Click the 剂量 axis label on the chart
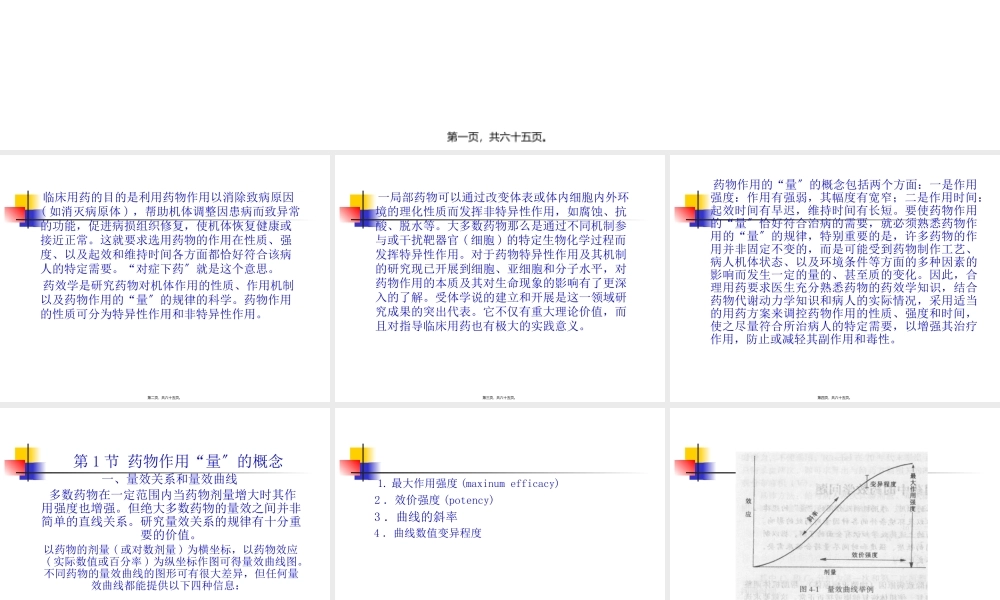The image size is (1000, 600). click(x=829, y=571)
